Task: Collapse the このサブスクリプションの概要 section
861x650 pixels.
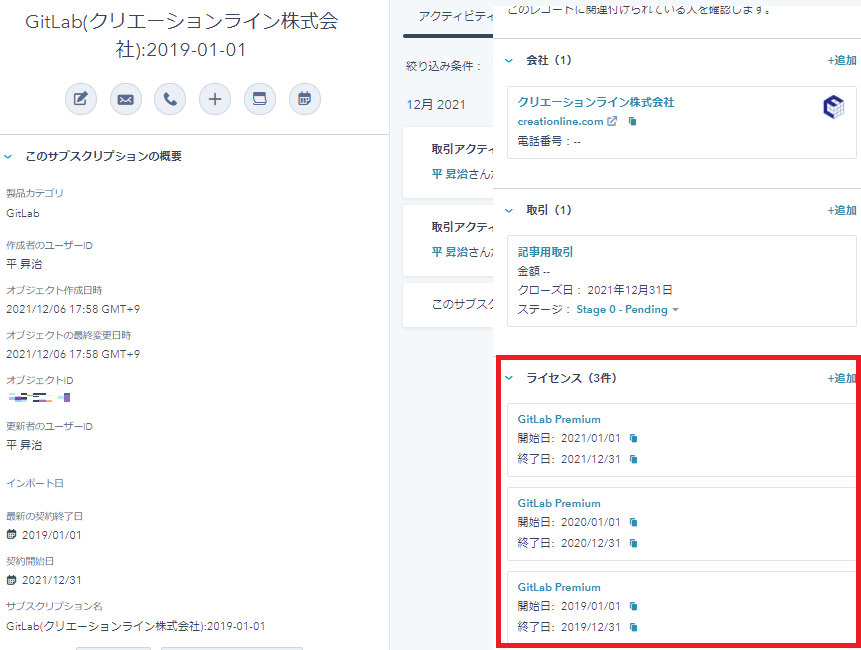Action: [x=8, y=156]
